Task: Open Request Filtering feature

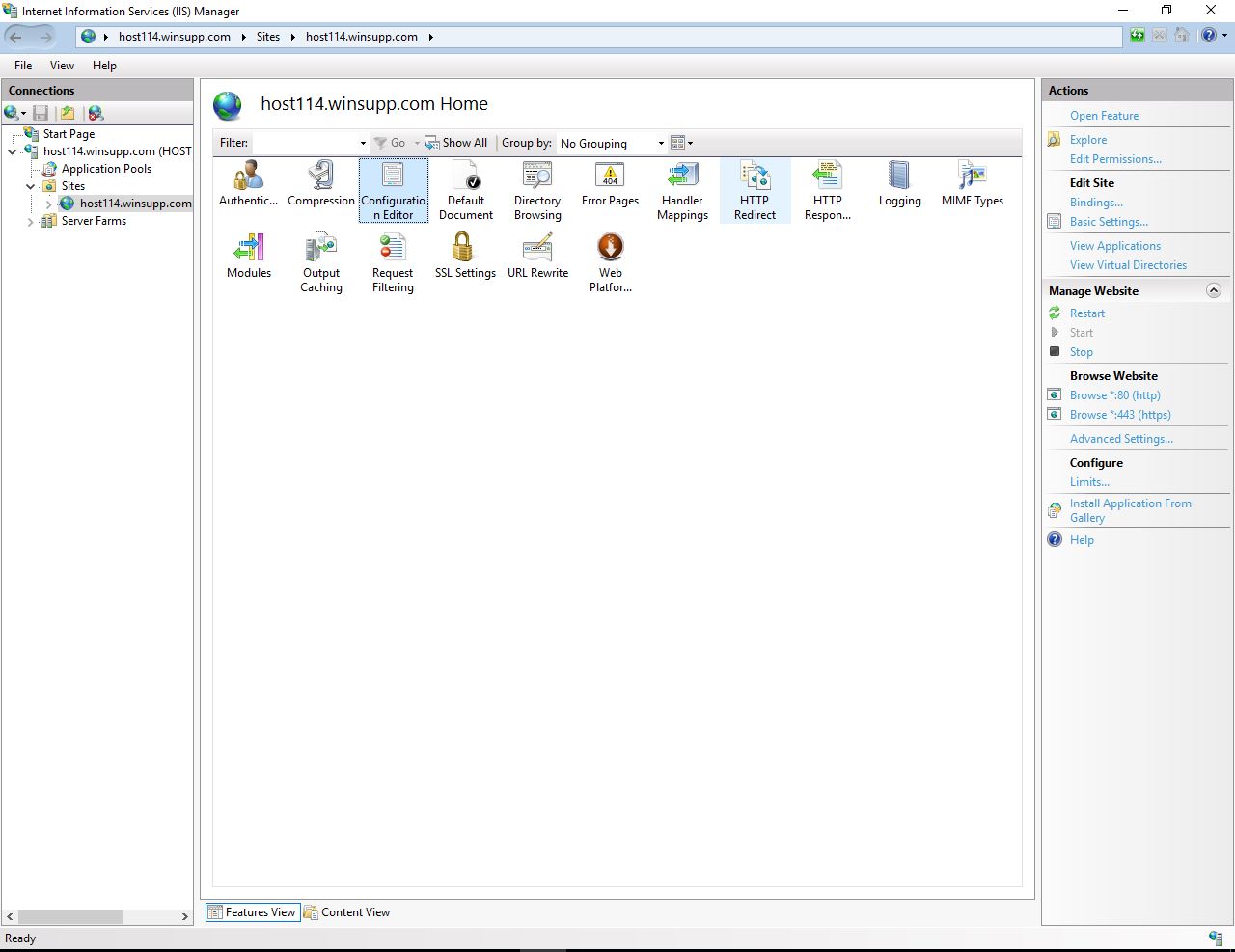Action: tap(393, 262)
